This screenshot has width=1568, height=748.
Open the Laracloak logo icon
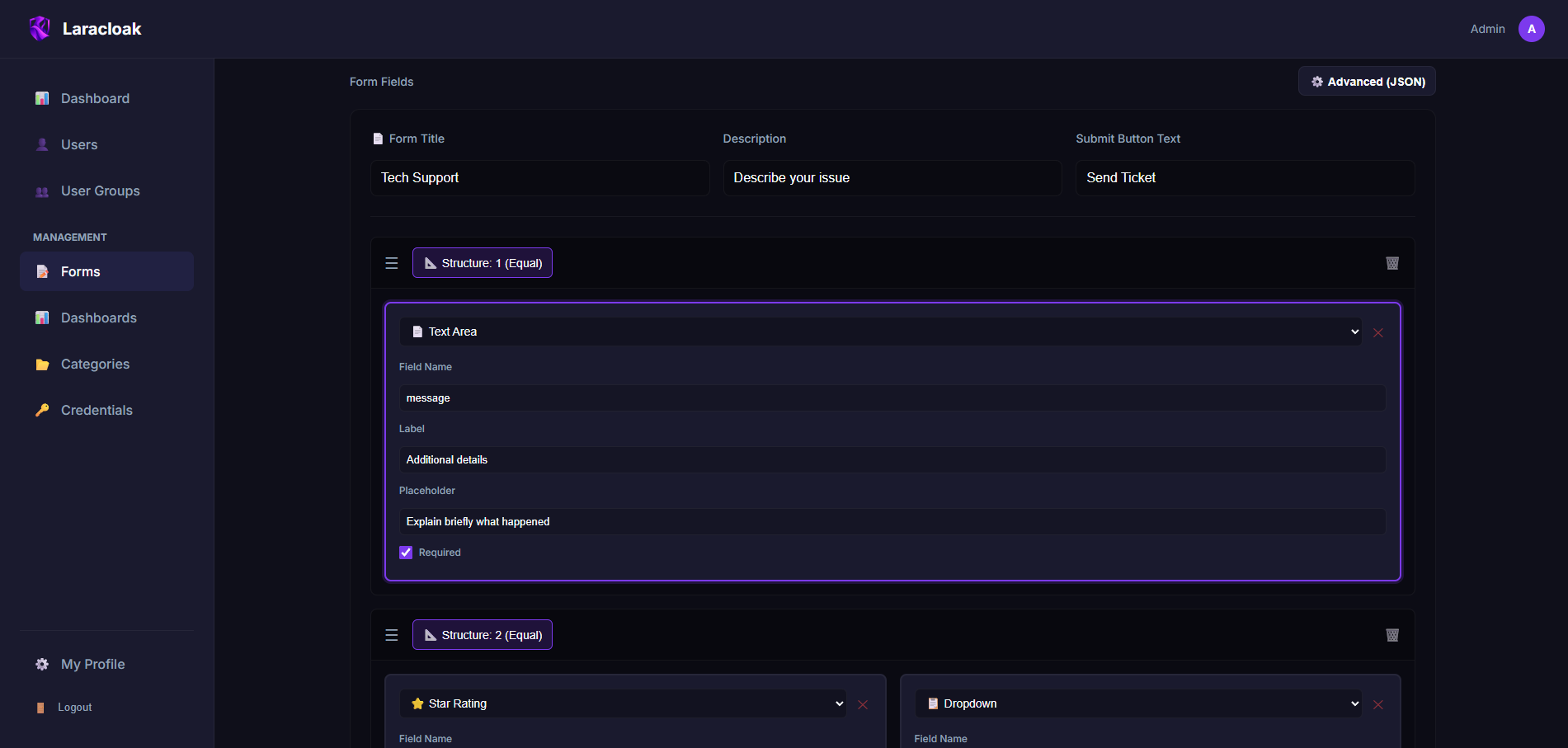pos(39,27)
